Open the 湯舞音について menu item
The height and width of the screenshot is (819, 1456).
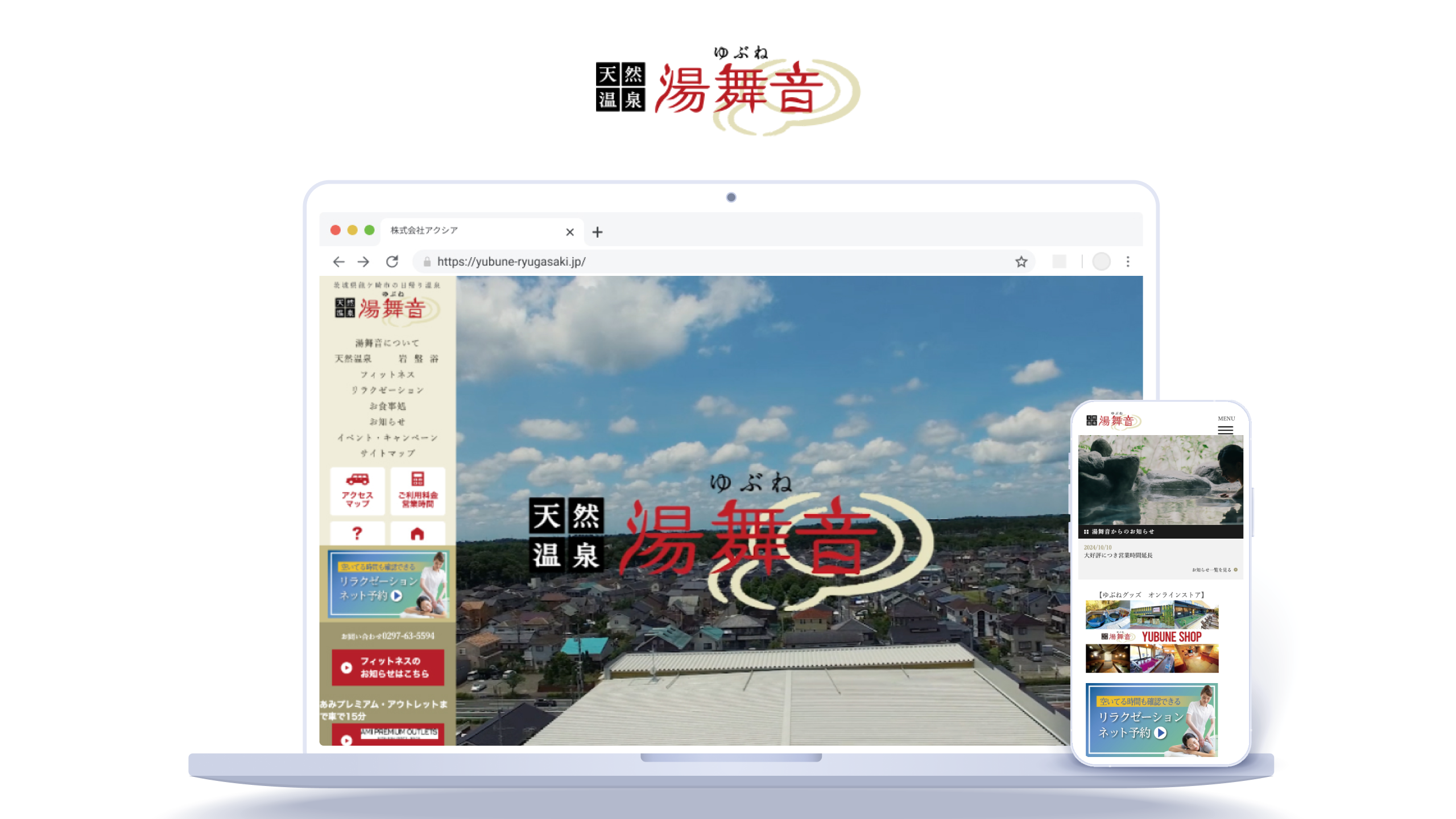point(387,343)
